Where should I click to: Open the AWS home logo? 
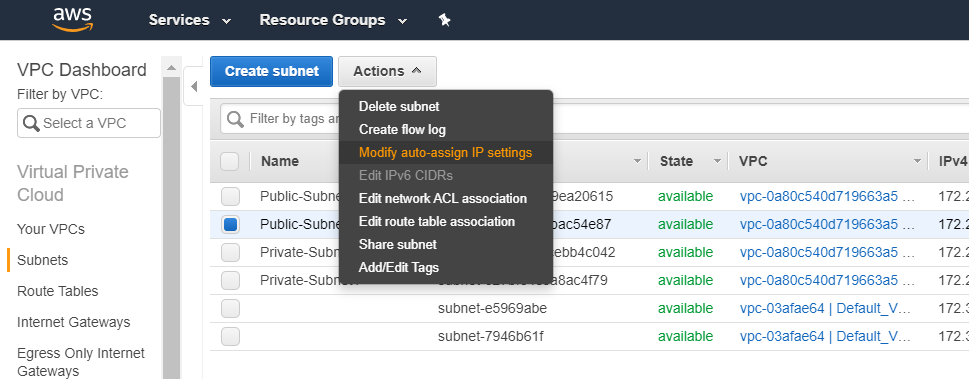click(x=72, y=20)
